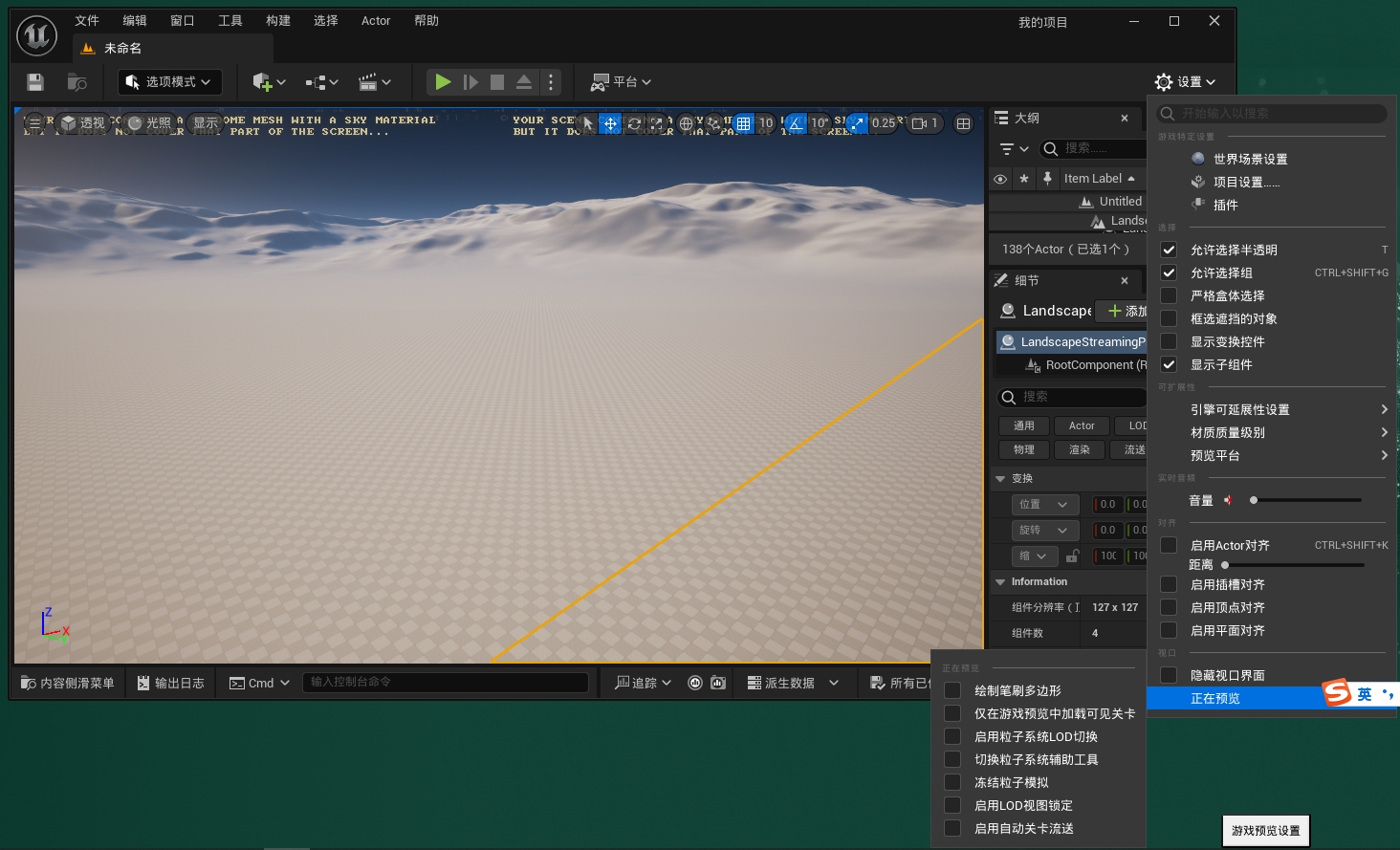The height and width of the screenshot is (850, 1400).
Task: Open the Platforms (平台) dropdown
Action: pos(621,82)
